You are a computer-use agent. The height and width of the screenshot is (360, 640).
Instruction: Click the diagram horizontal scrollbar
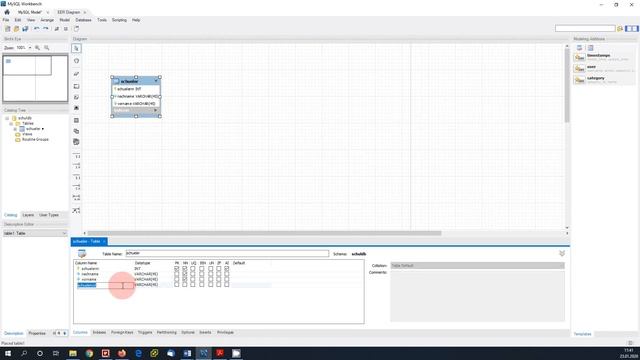pos(264,233)
